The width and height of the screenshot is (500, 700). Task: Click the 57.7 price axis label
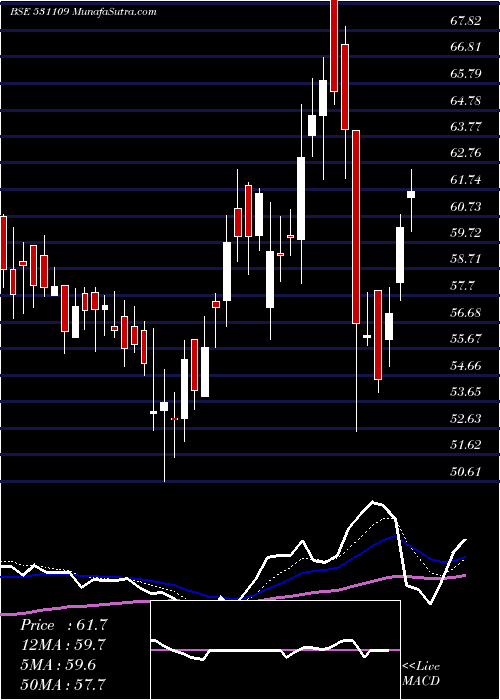click(463, 286)
